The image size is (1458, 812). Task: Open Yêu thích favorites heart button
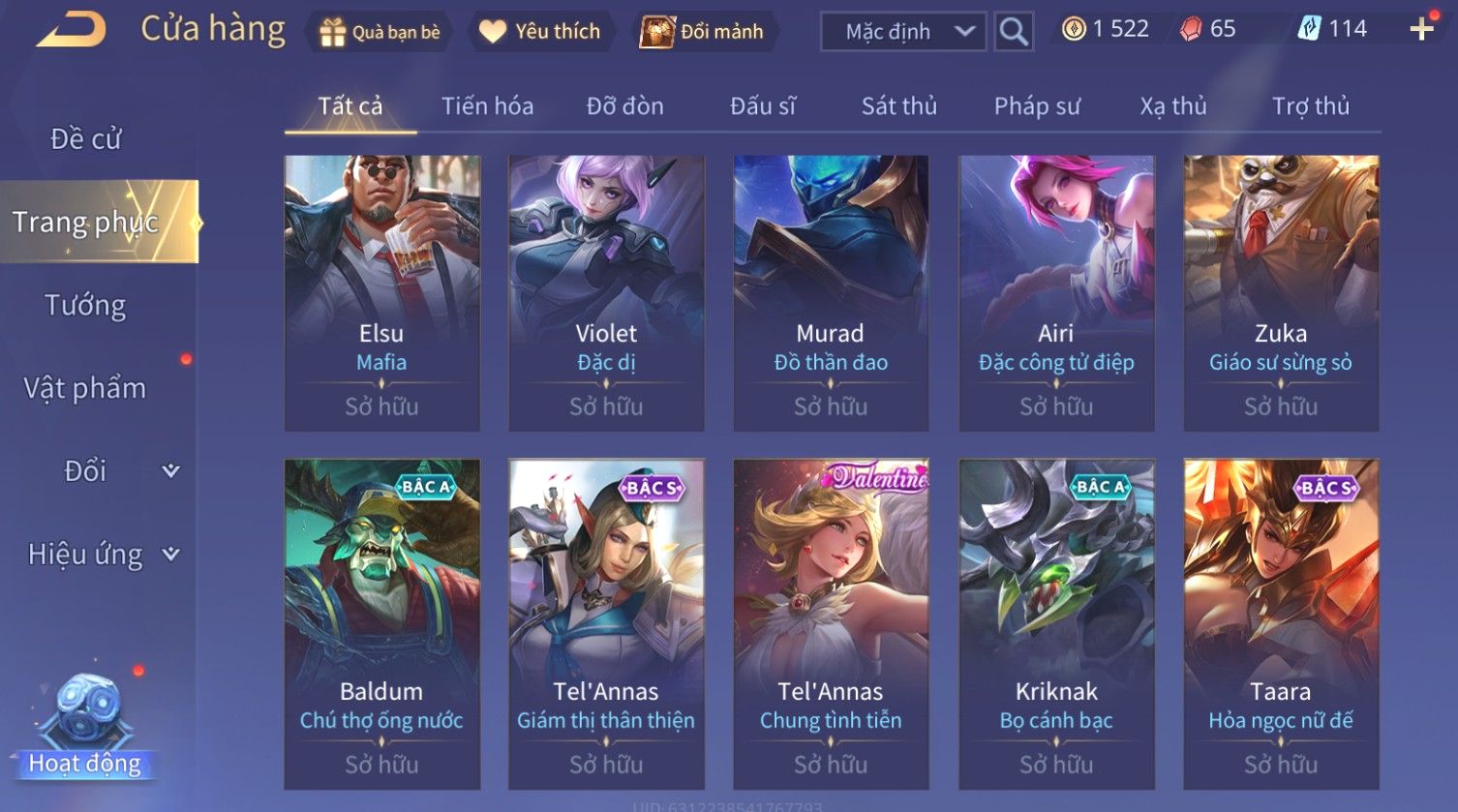click(x=539, y=32)
